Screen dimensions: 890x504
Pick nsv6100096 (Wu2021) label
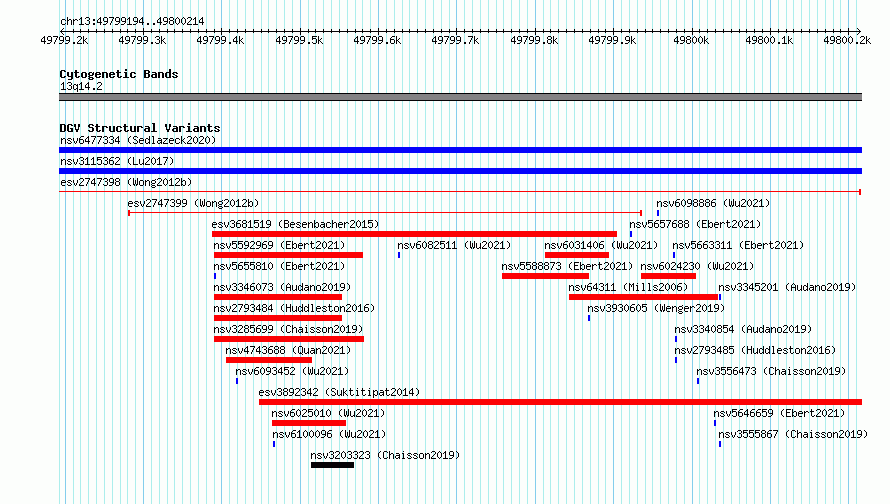coord(329,434)
